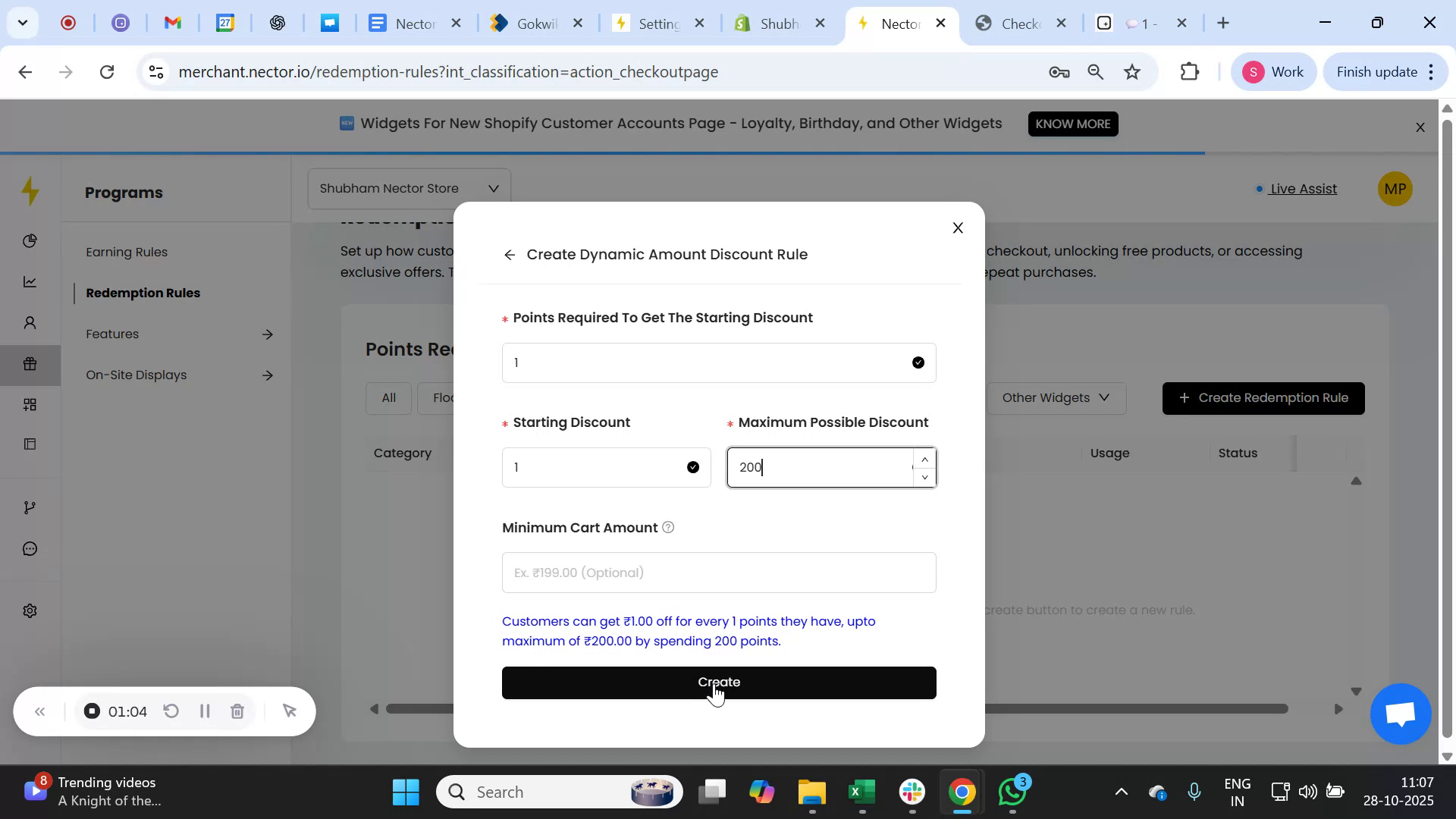Restart recording with the circular arrow icon
Image resolution: width=1456 pixels, height=819 pixels.
(x=171, y=711)
